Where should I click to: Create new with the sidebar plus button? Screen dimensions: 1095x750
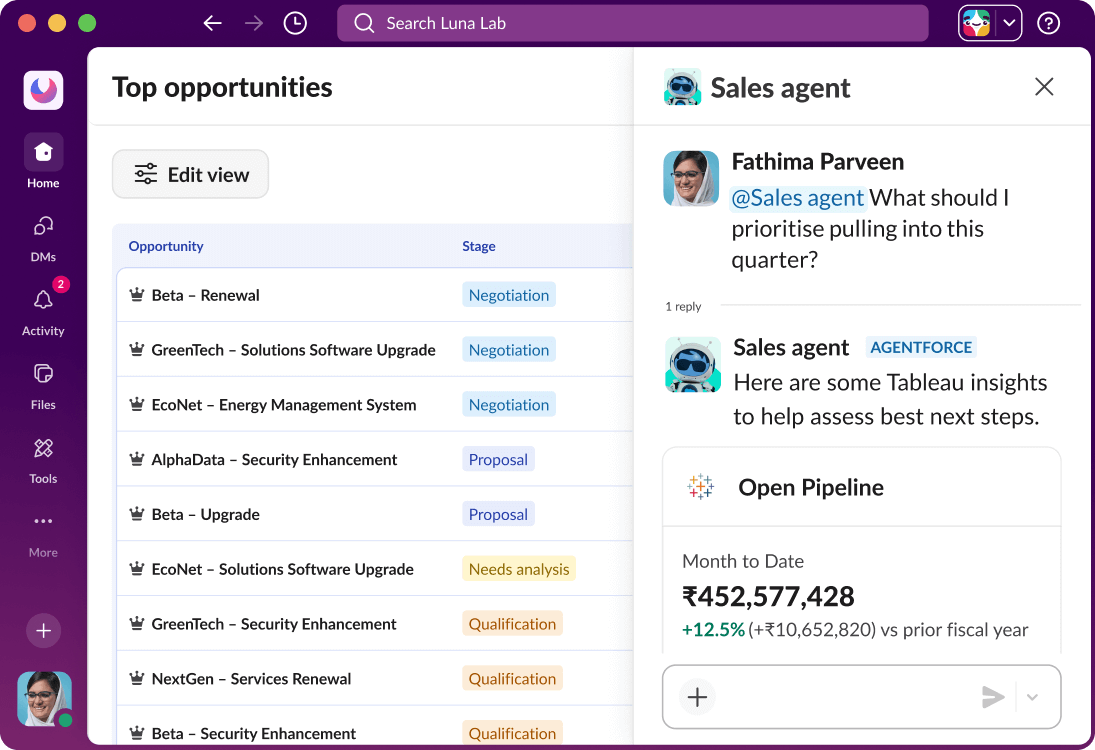pos(43,631)
